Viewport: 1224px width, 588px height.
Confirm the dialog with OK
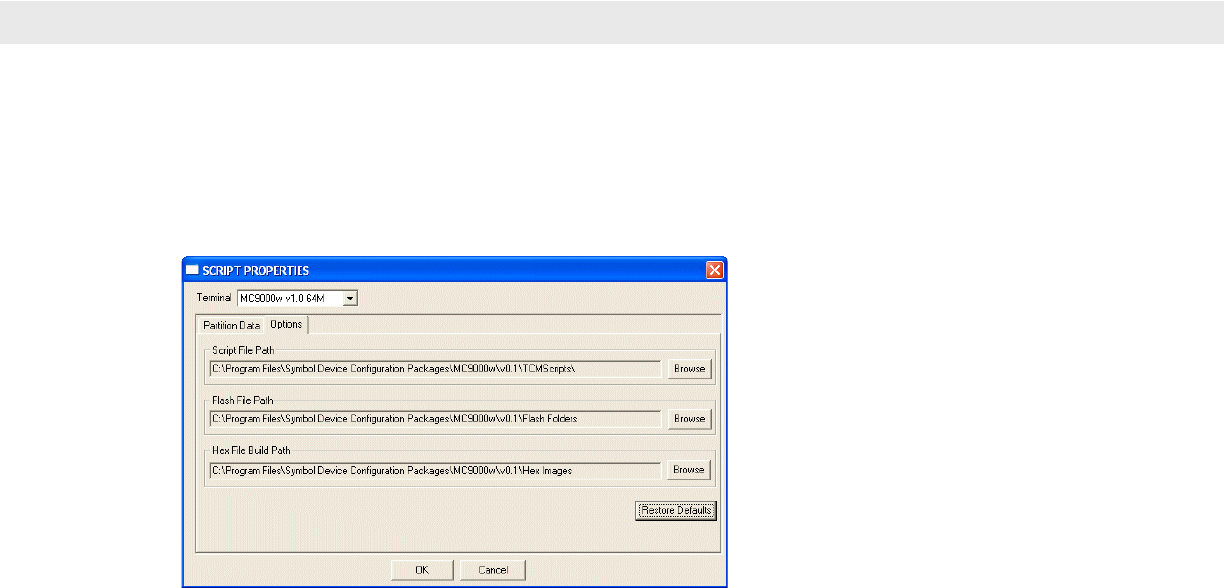click(422, 570)
